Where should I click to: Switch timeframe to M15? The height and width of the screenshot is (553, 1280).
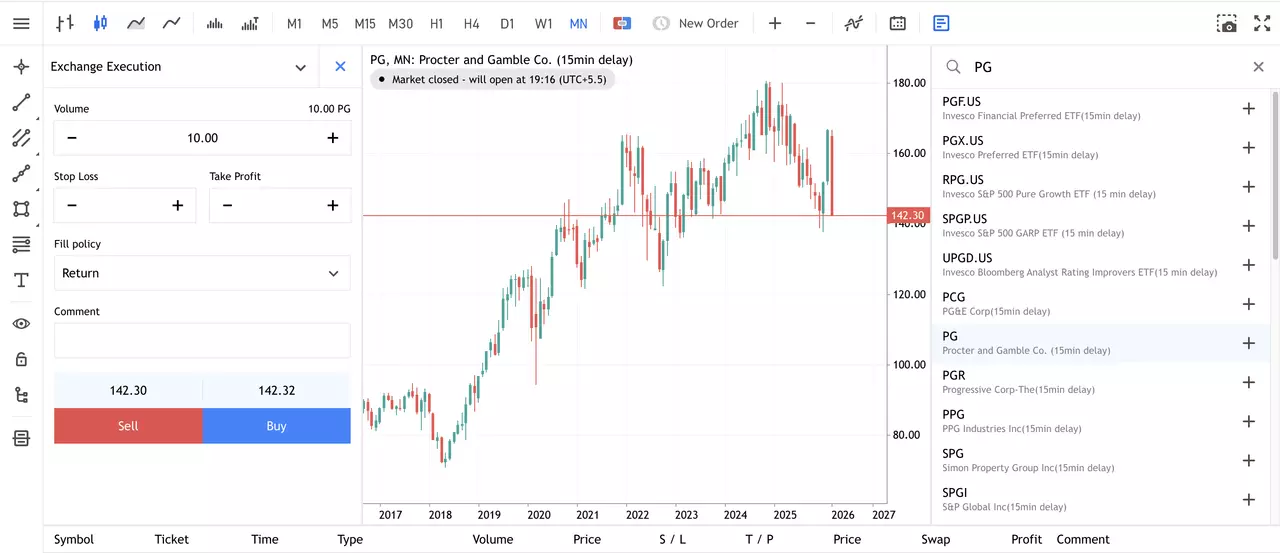click(365, 23)
